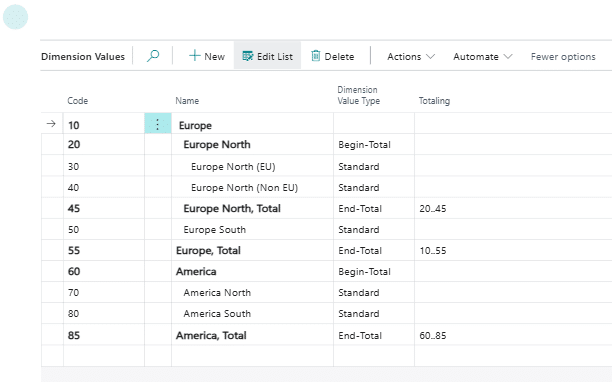The image size is (612, 382).
Task: Click the America name cell
Action: click(252, 272)
